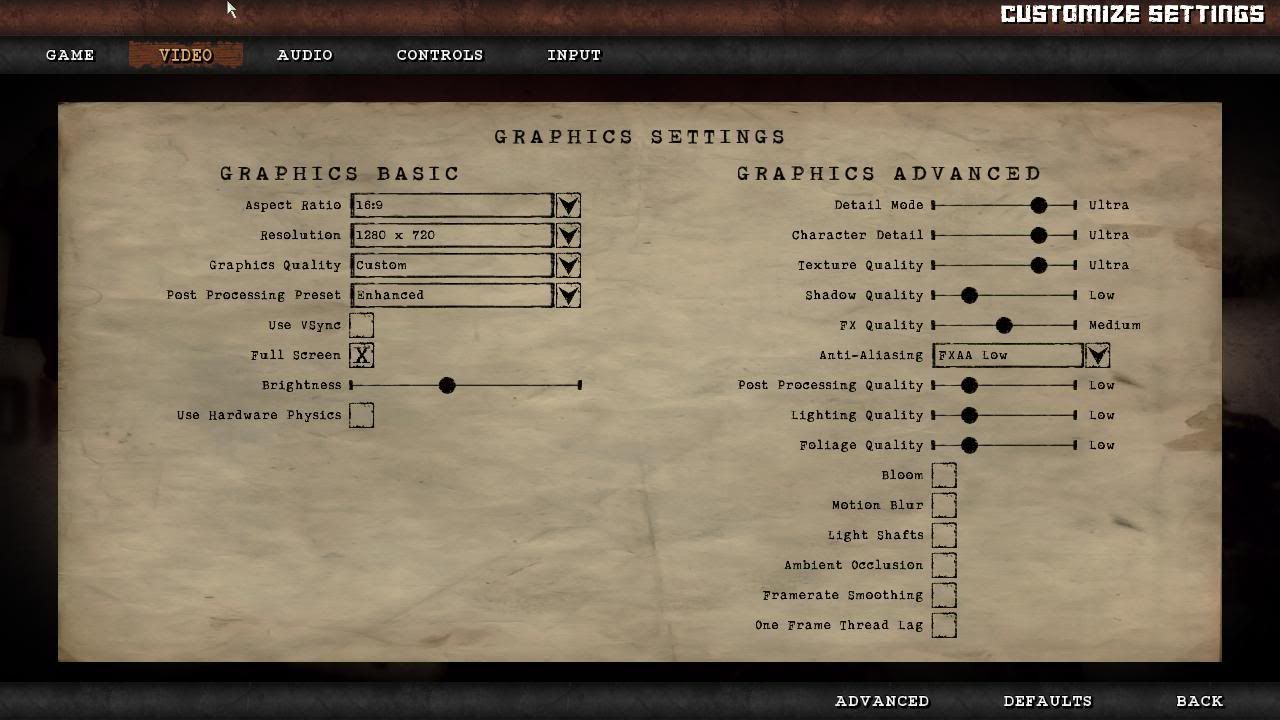Check the Framerate Smoothing box
Screen dimensions: 1280x720
pyautogui.click(x=943, y=595)
